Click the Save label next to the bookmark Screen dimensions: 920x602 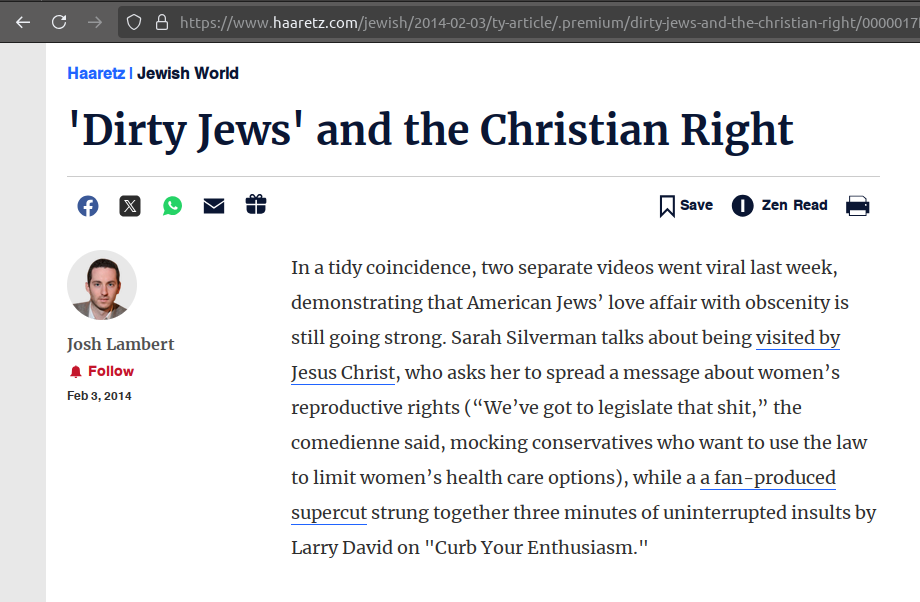pyautogui.click(x=696, y=205)
